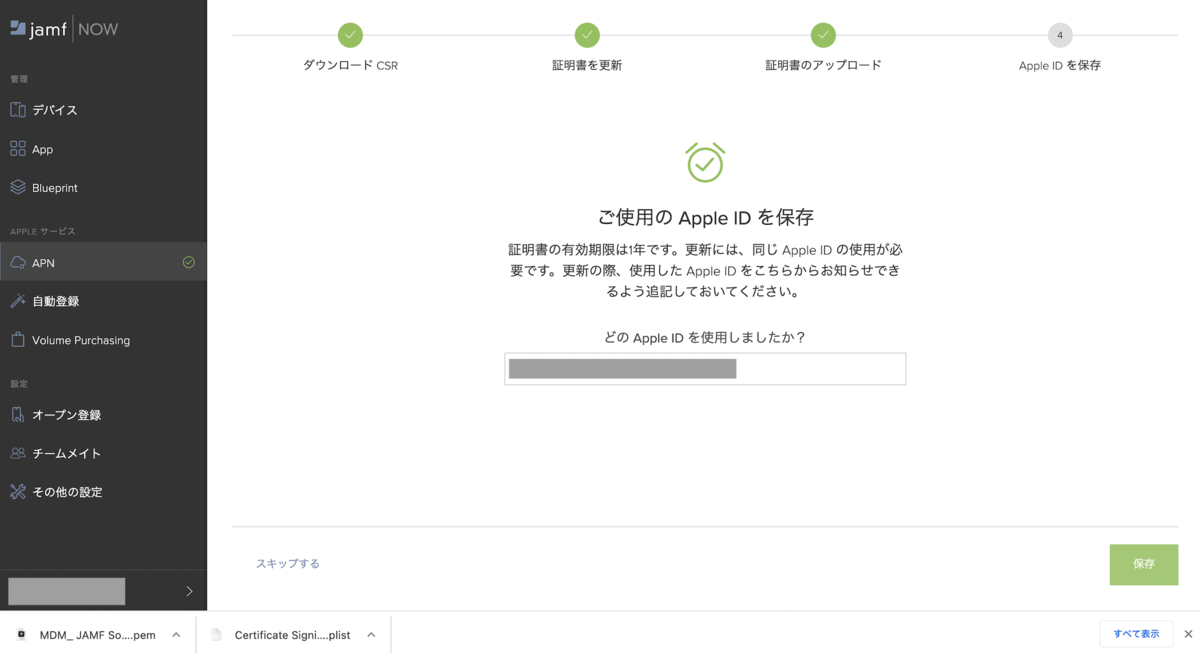Open オープン登録 settings

point(103,414)
